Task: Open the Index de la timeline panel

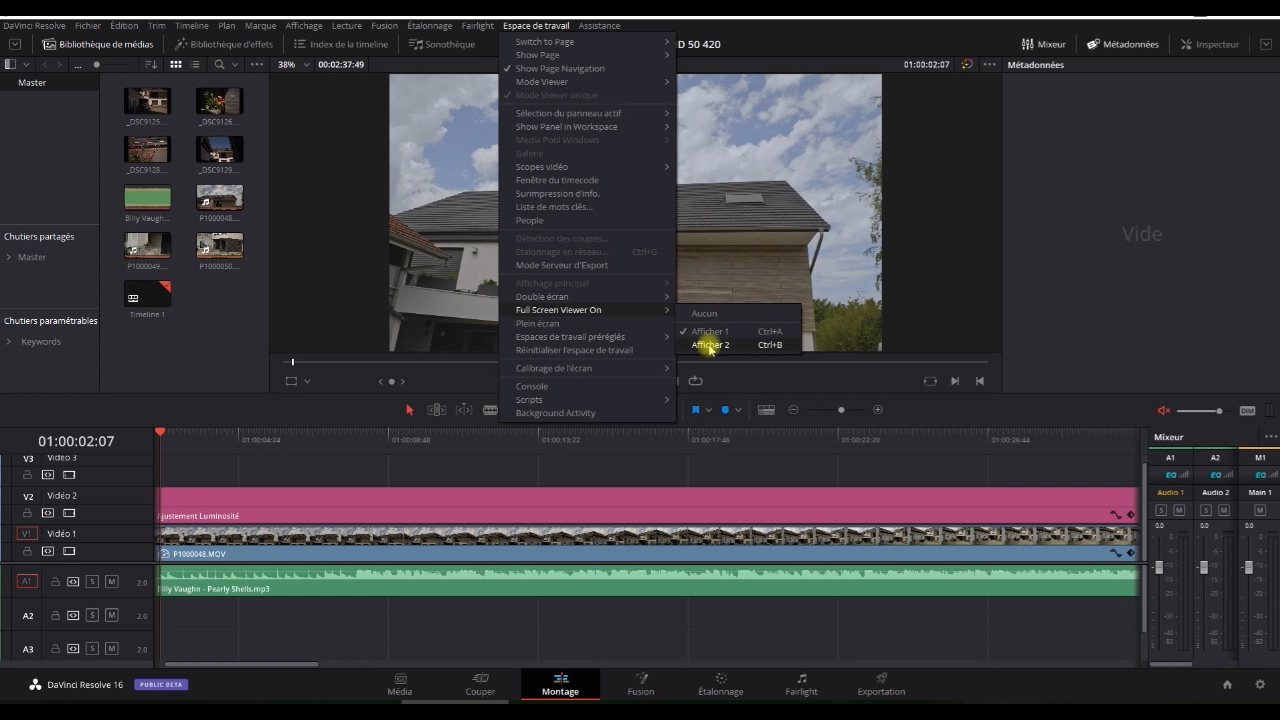Action: click(x=341, y=44)
